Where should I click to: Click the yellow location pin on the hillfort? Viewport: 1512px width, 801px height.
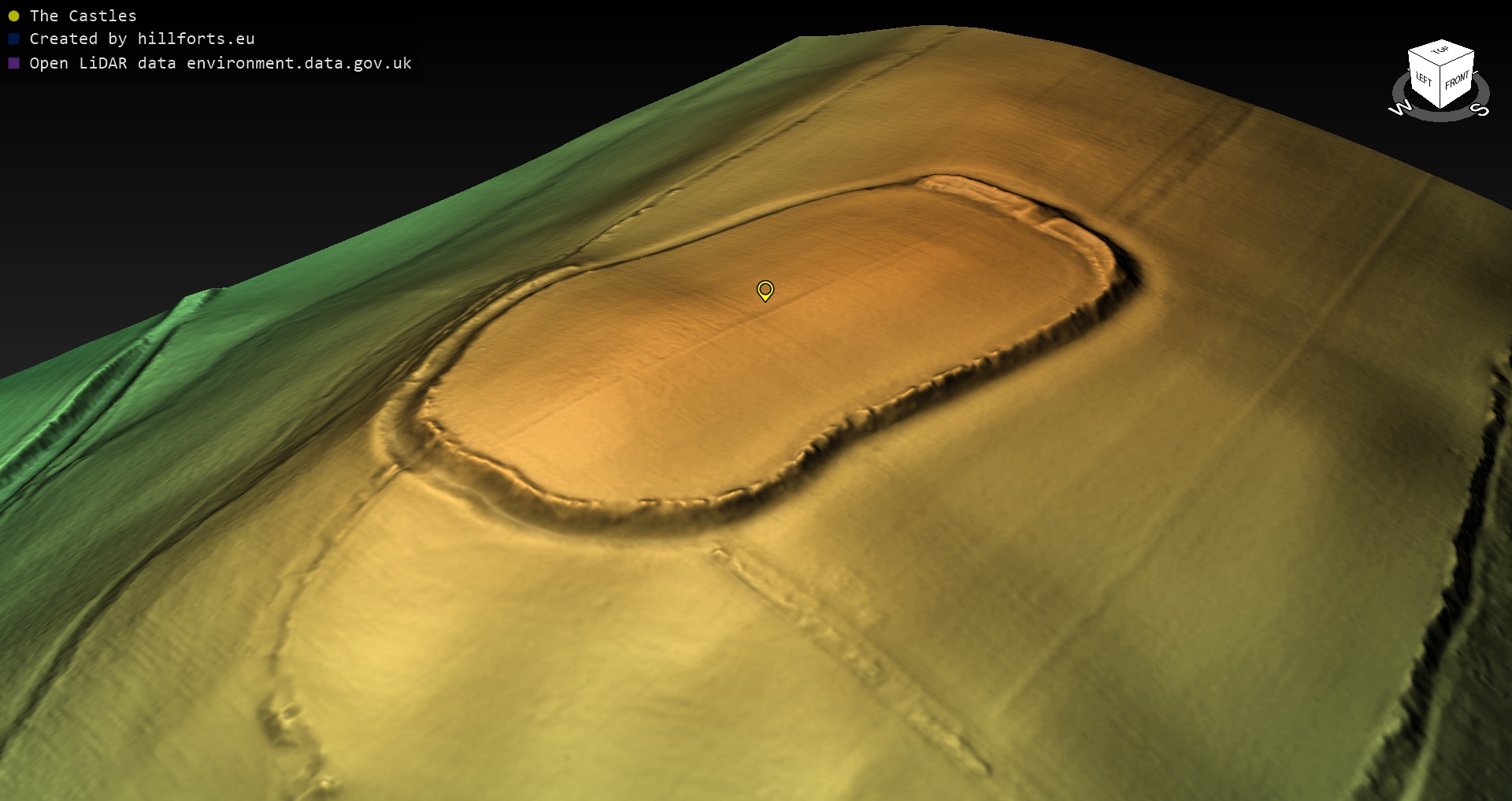point(765,290)
